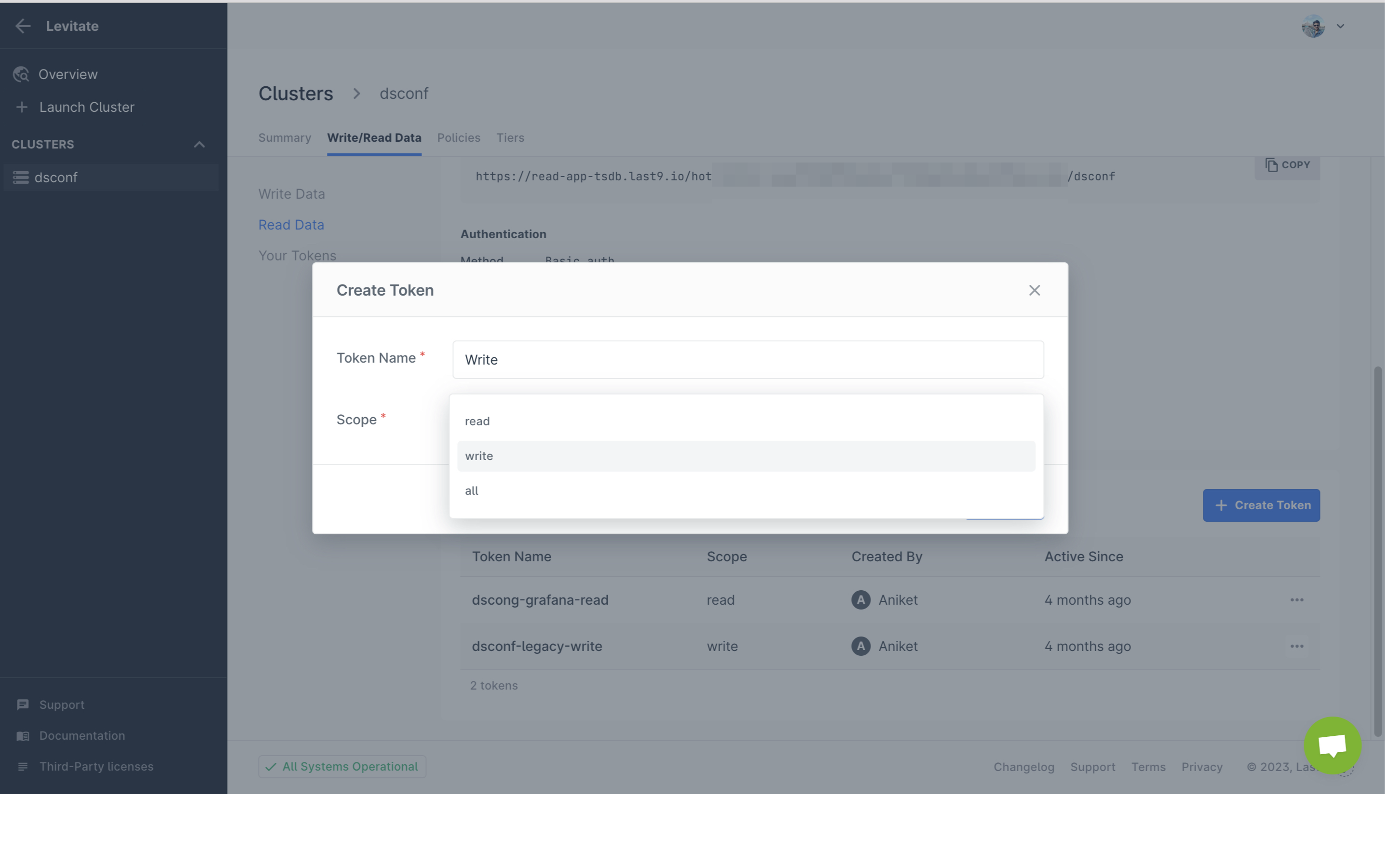
Task: Switch to the Policies tab
Action: point(458,138)
